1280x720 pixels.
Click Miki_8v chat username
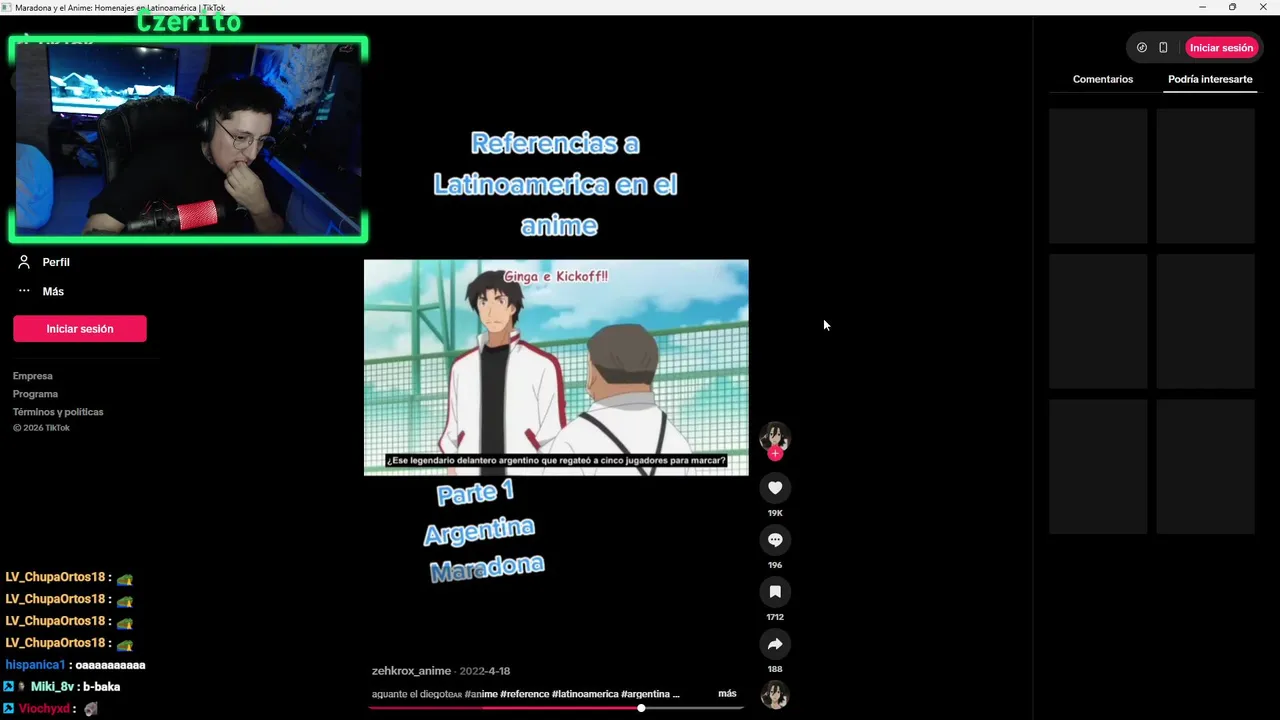(52, 687)
